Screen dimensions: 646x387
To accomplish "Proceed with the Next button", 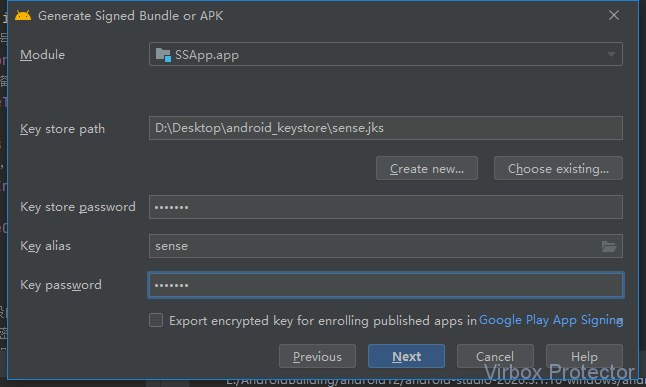I will pos(406,356).
